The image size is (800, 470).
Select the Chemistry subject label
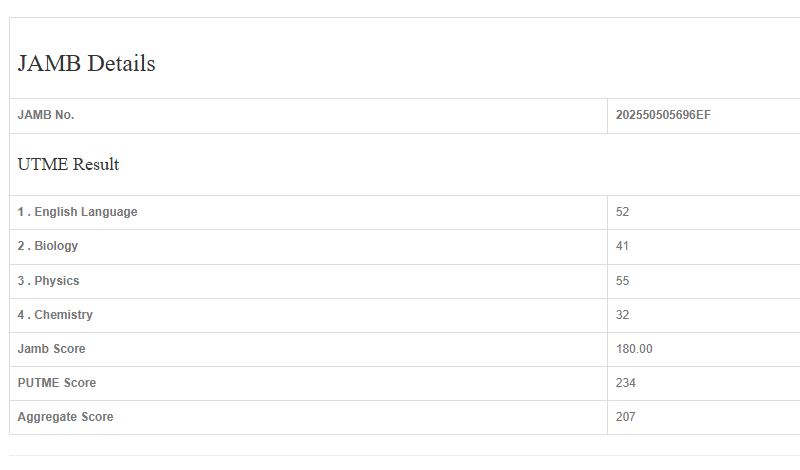click(x=63, y=315)
